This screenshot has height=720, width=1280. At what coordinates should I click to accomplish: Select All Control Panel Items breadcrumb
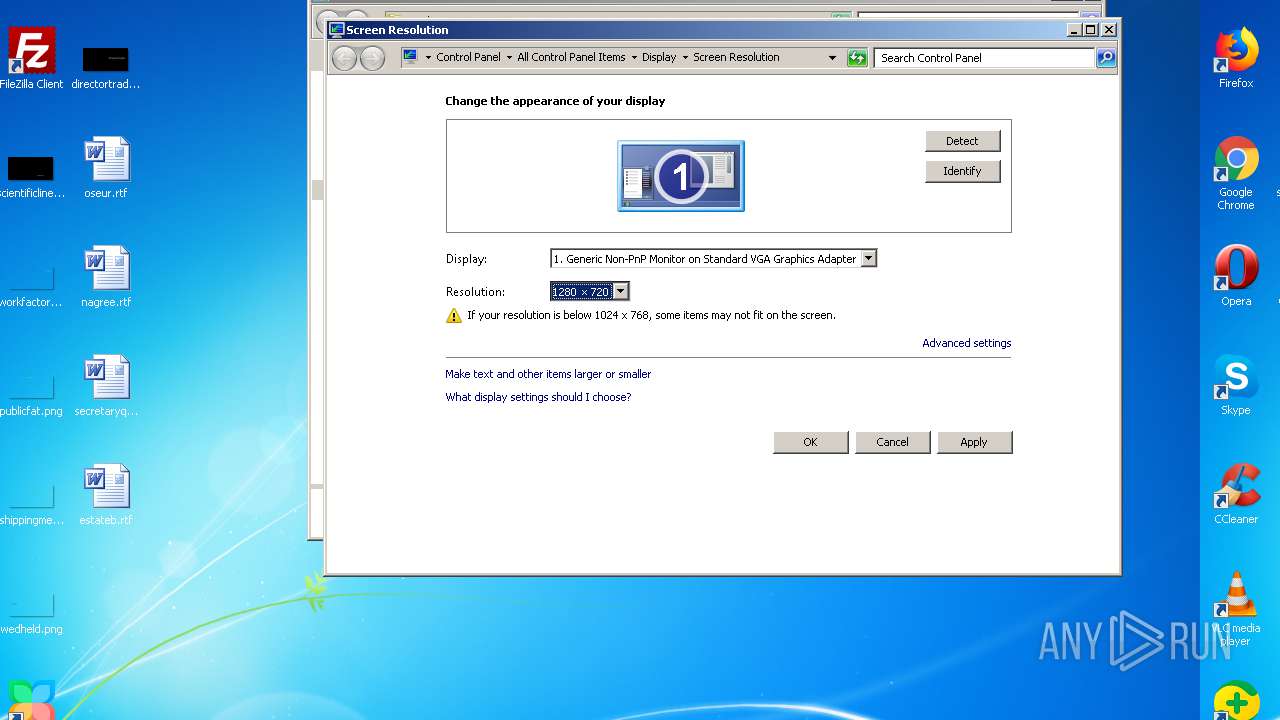pos(571,57)
